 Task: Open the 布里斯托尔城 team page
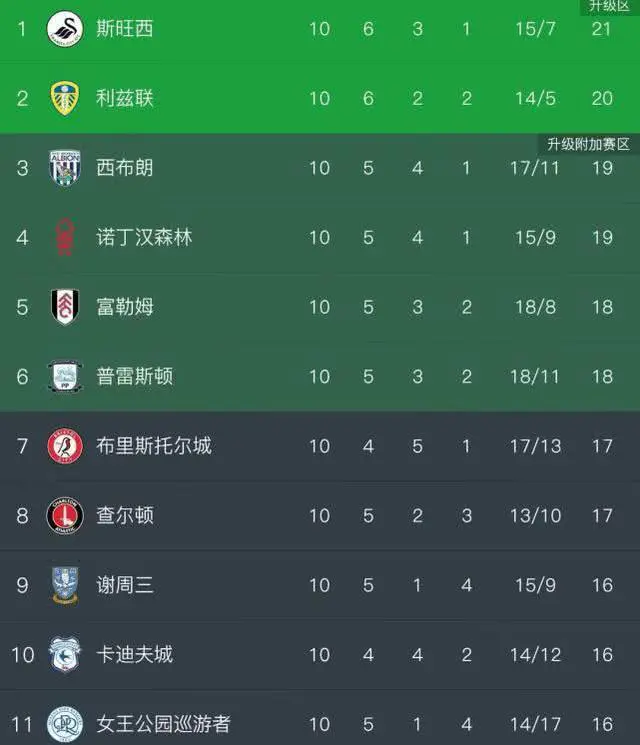pyautogui.click(x=153, y=445)
